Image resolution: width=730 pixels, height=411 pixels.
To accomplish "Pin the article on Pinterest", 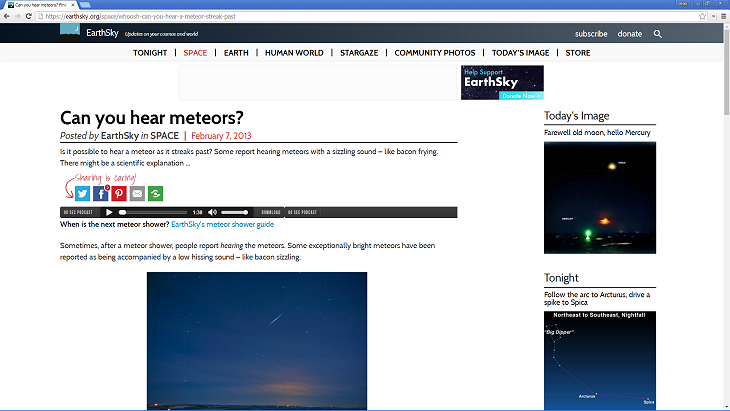I will [119, 194].
